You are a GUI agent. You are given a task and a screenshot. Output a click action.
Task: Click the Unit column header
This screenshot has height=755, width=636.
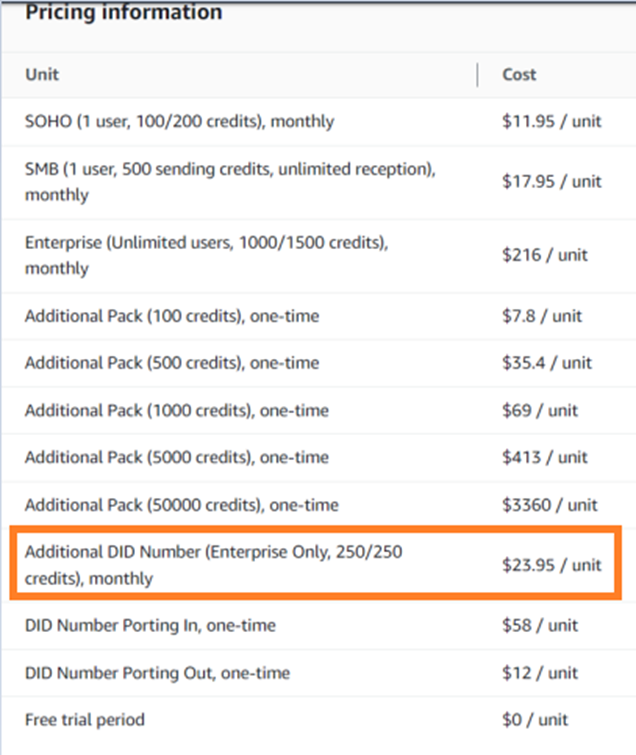42,75
